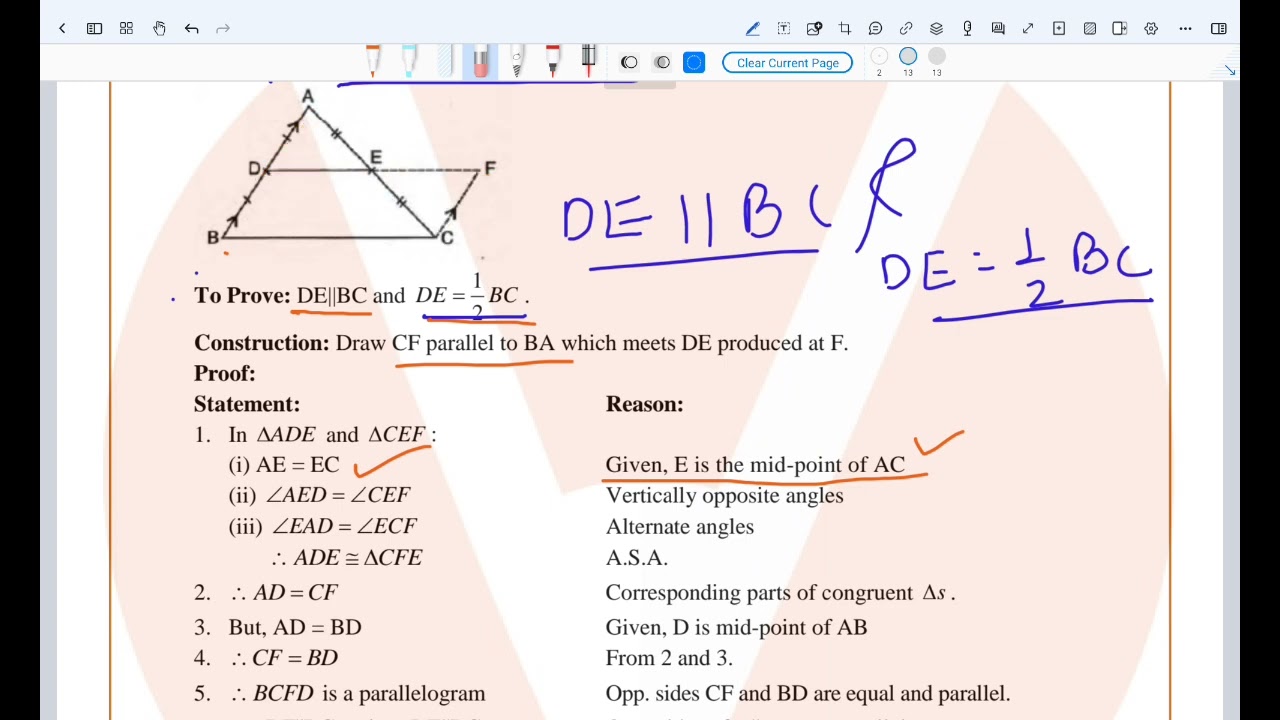This screenshot has width=1280, height=720.
Task: Change the page background template icon
Action: (x=1090, y=29)
